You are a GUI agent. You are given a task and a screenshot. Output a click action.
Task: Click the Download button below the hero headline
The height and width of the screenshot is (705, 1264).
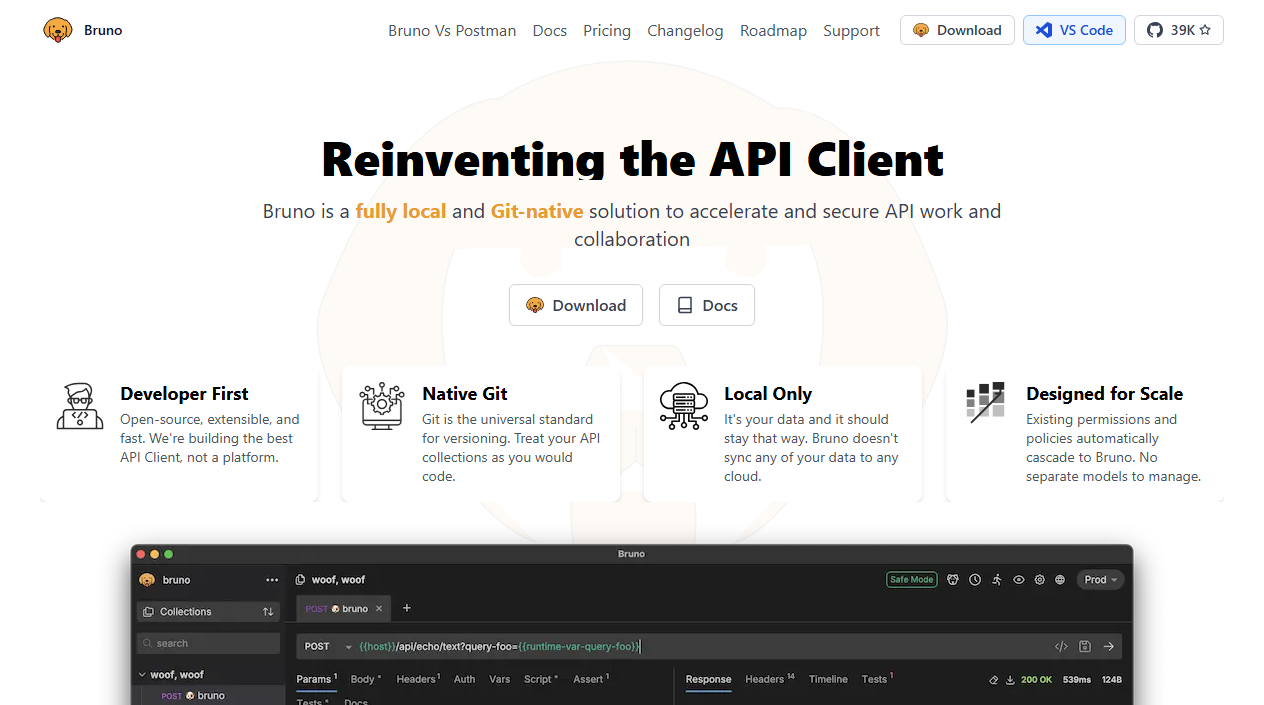(576, 305)
